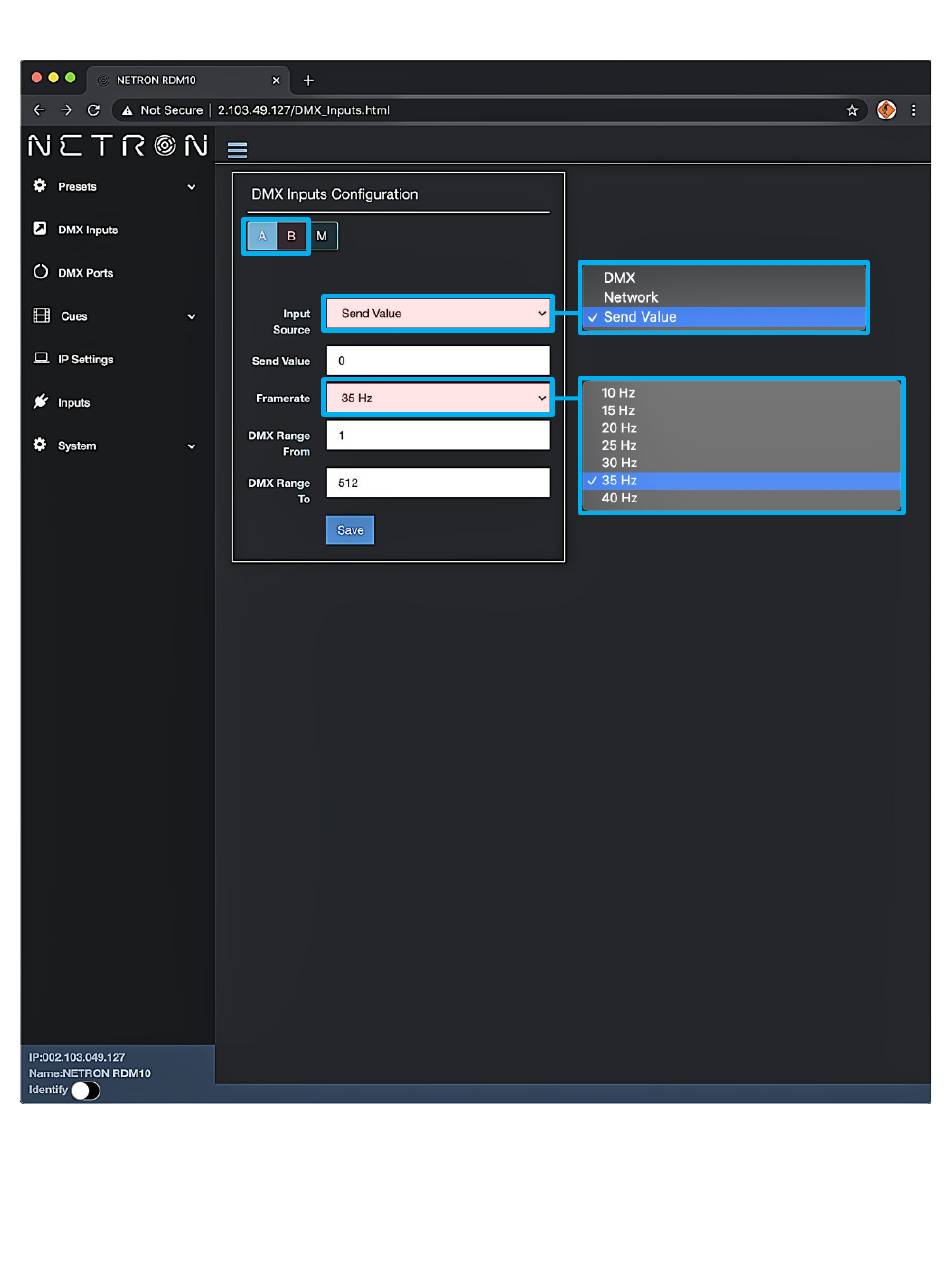Open DMX Inputs page link
Screen dimensions: 950x1276
click(x=88, y=230)
